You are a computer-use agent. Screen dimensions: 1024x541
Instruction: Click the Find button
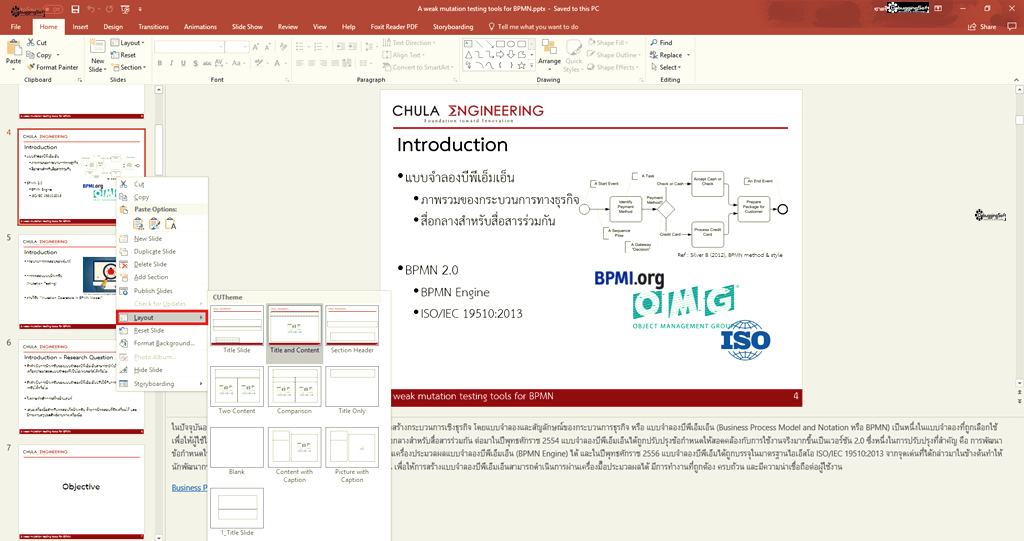pyautogui.click(x=661, y=42)
